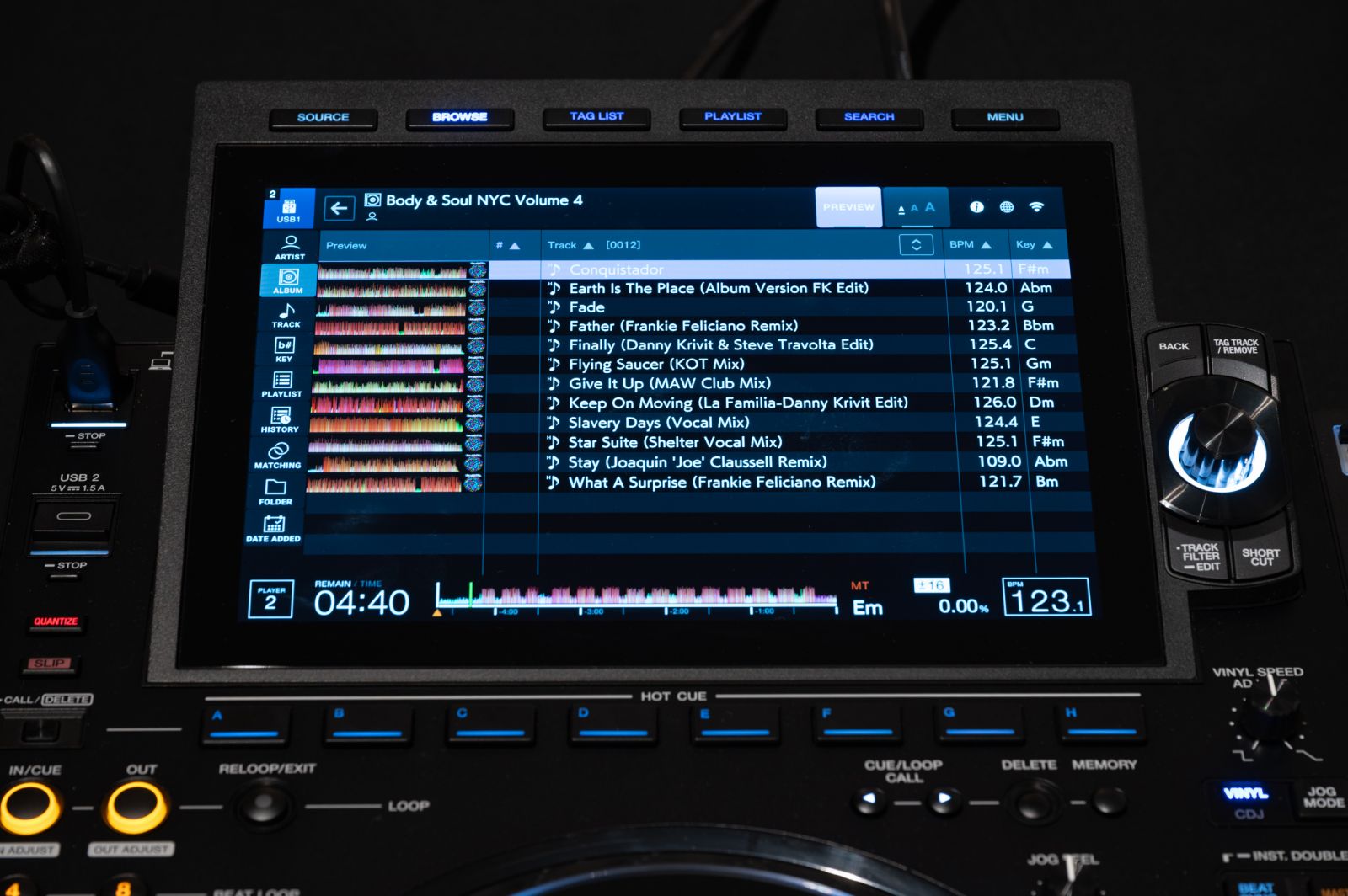Select the Date Added category icon

pos(273,528)
